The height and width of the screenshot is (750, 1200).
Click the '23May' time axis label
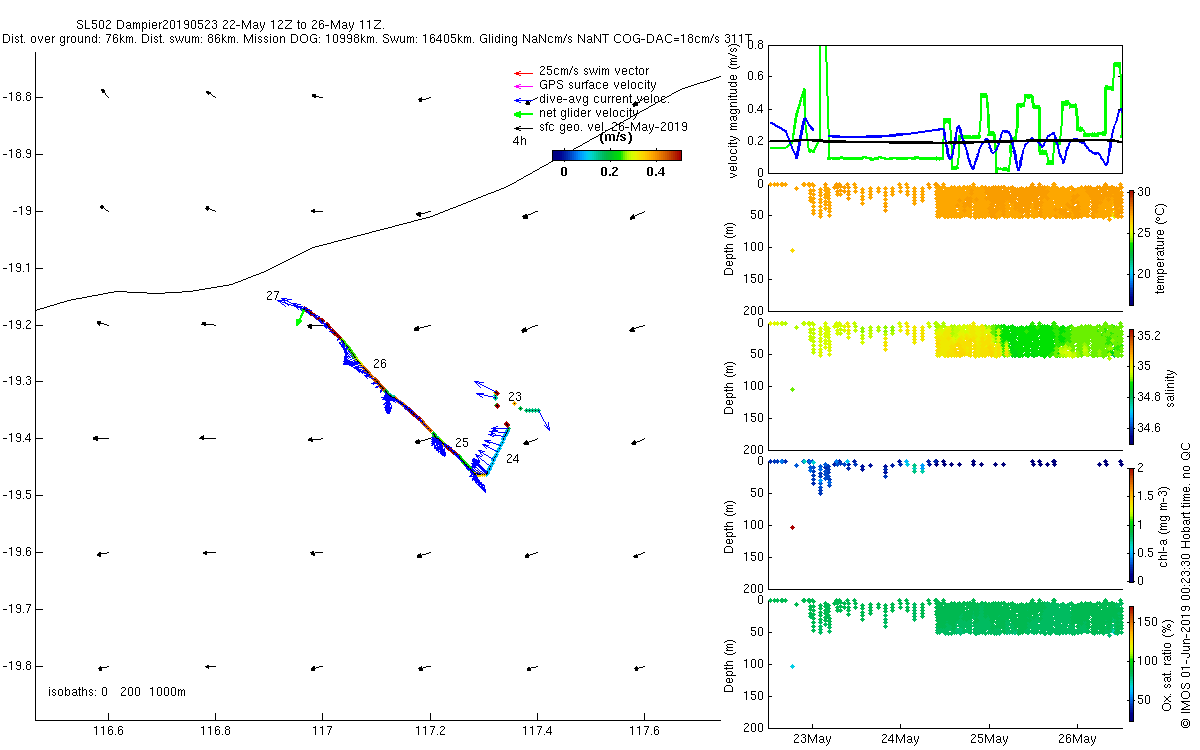[812, 739]
